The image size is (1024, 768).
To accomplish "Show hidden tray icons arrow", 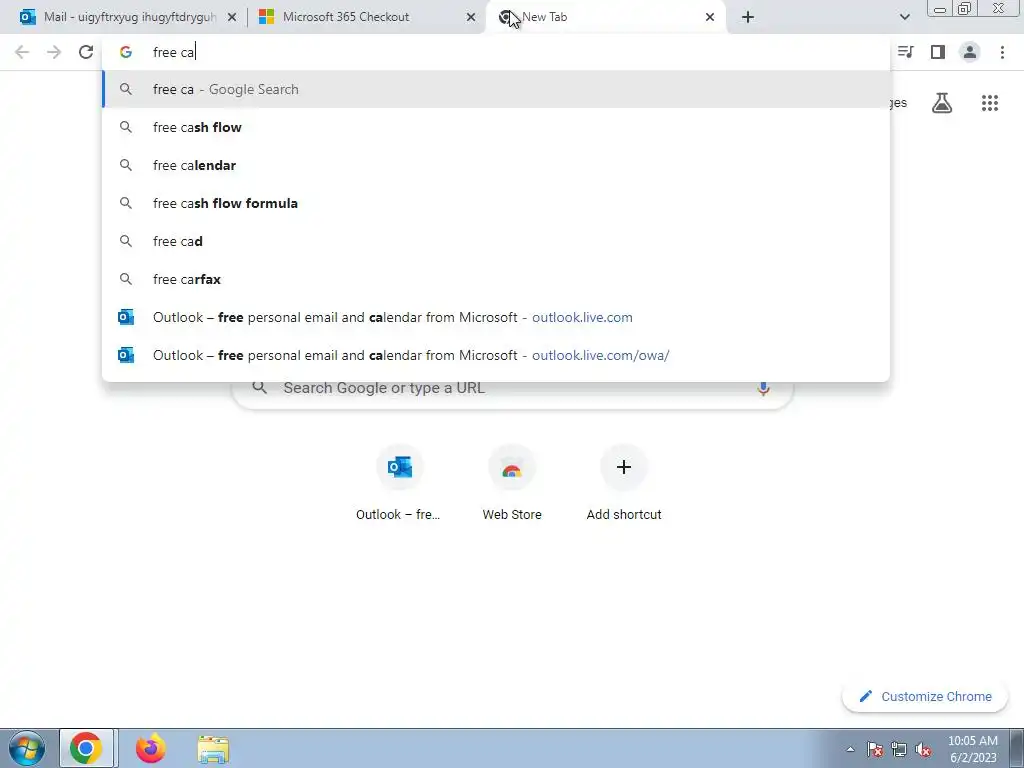I will click(850, 749).
